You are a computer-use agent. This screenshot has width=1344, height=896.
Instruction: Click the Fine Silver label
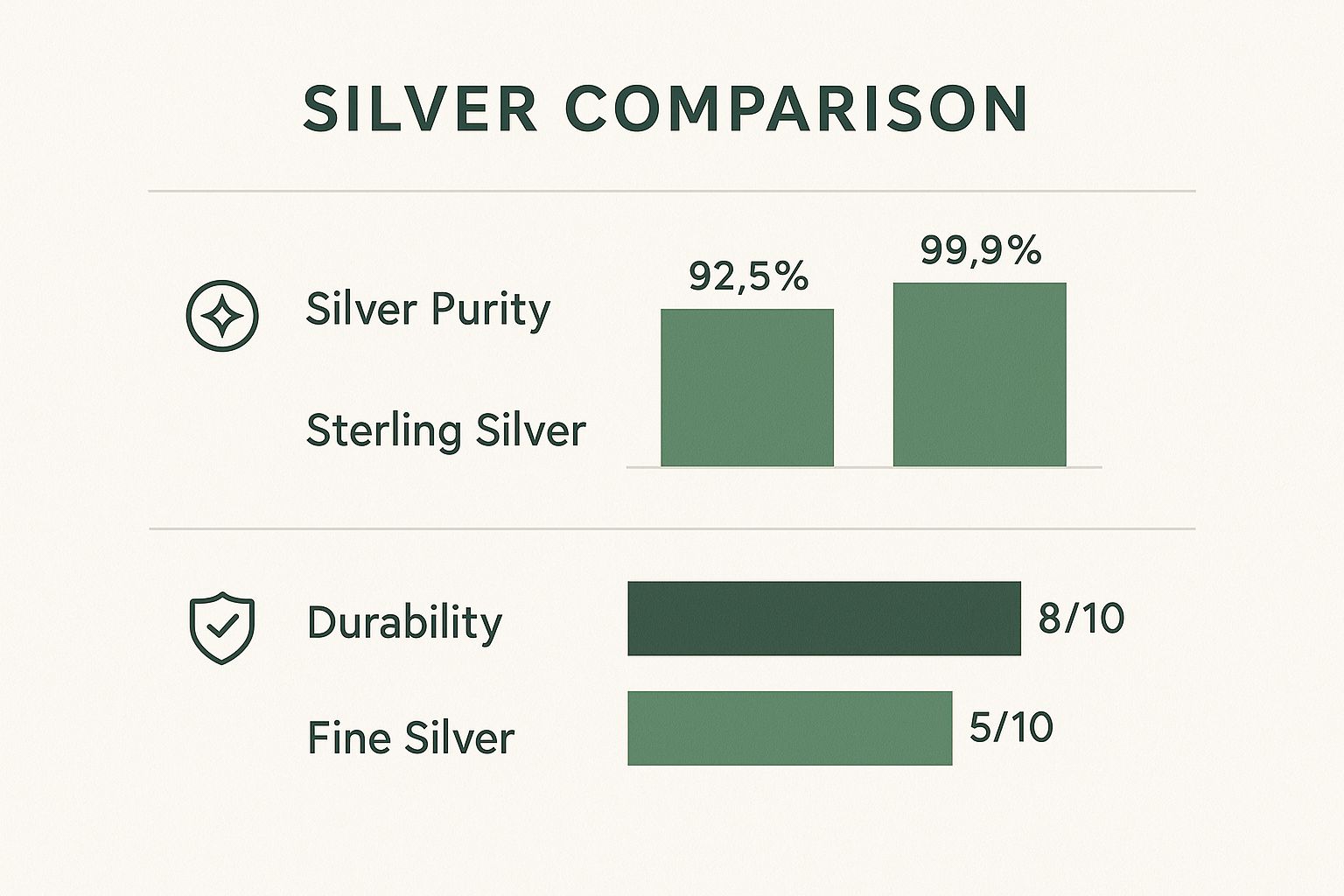(x=410, y=738)
